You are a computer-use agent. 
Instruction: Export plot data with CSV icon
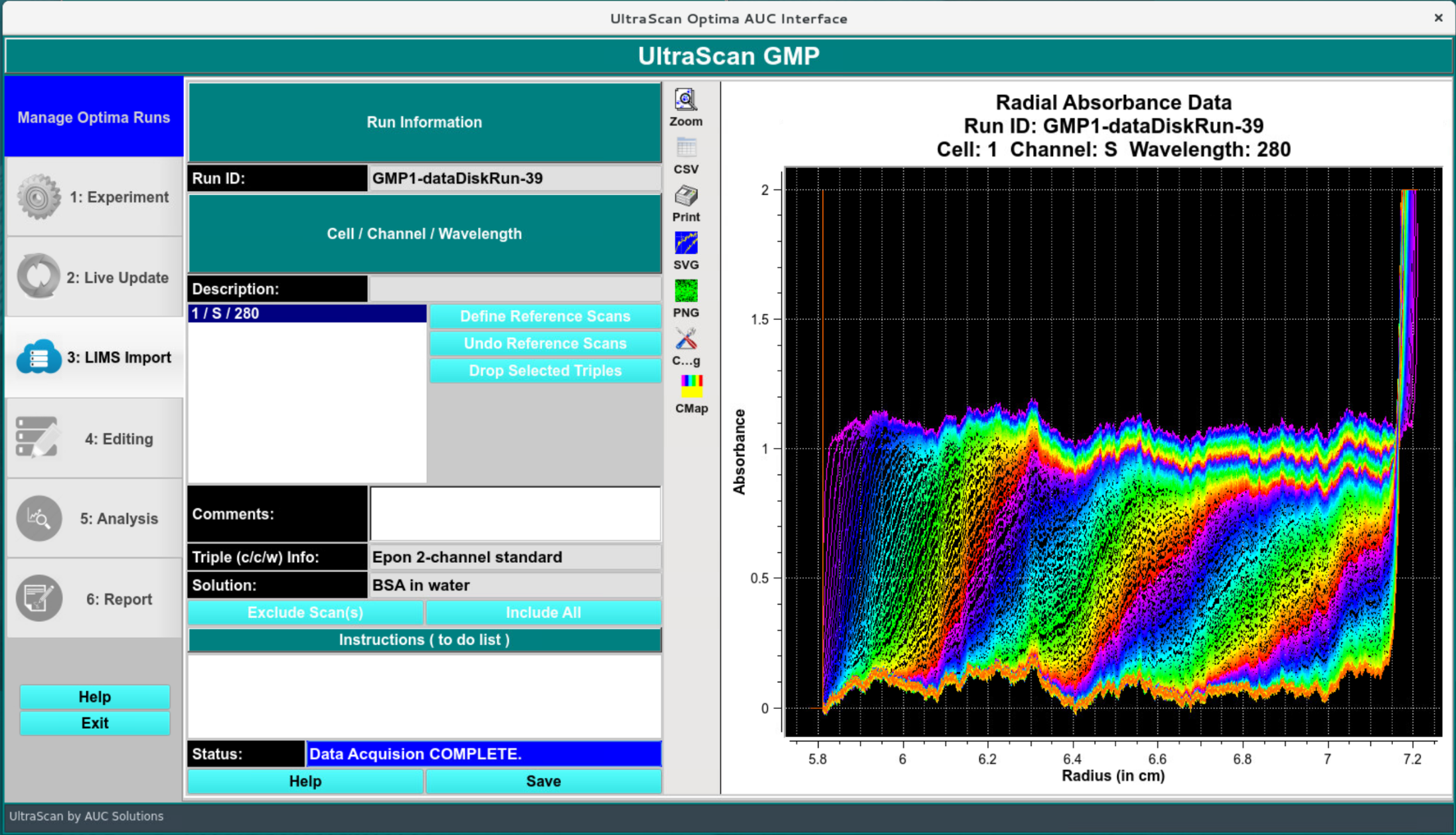point(685,149)
